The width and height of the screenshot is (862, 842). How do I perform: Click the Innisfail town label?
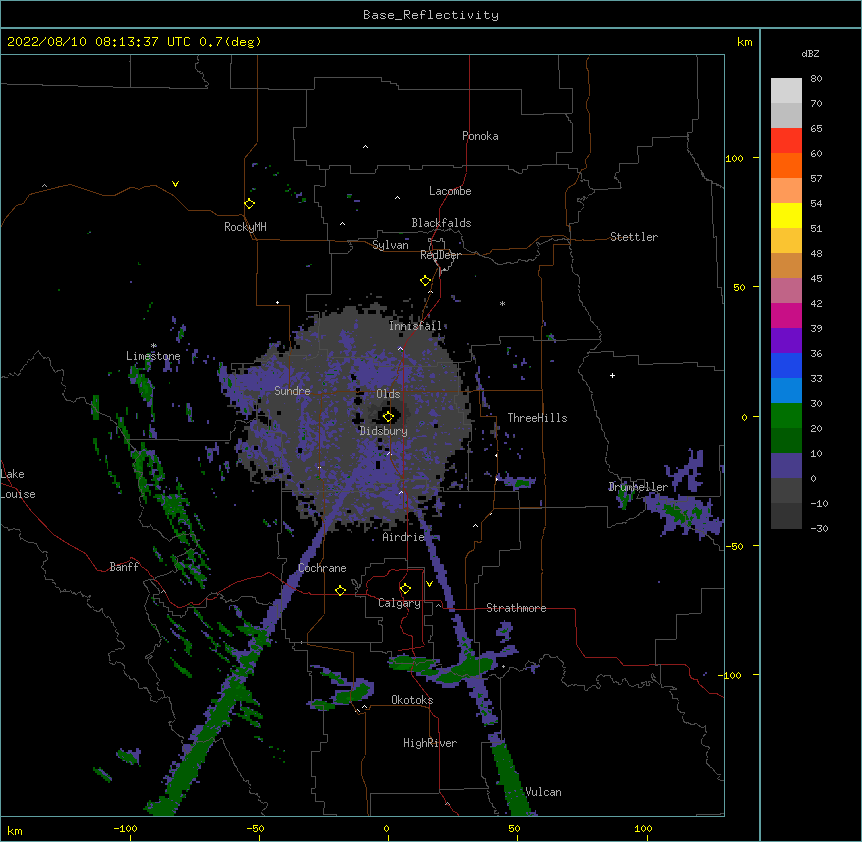pyautogui.click(x=415, y=326)
